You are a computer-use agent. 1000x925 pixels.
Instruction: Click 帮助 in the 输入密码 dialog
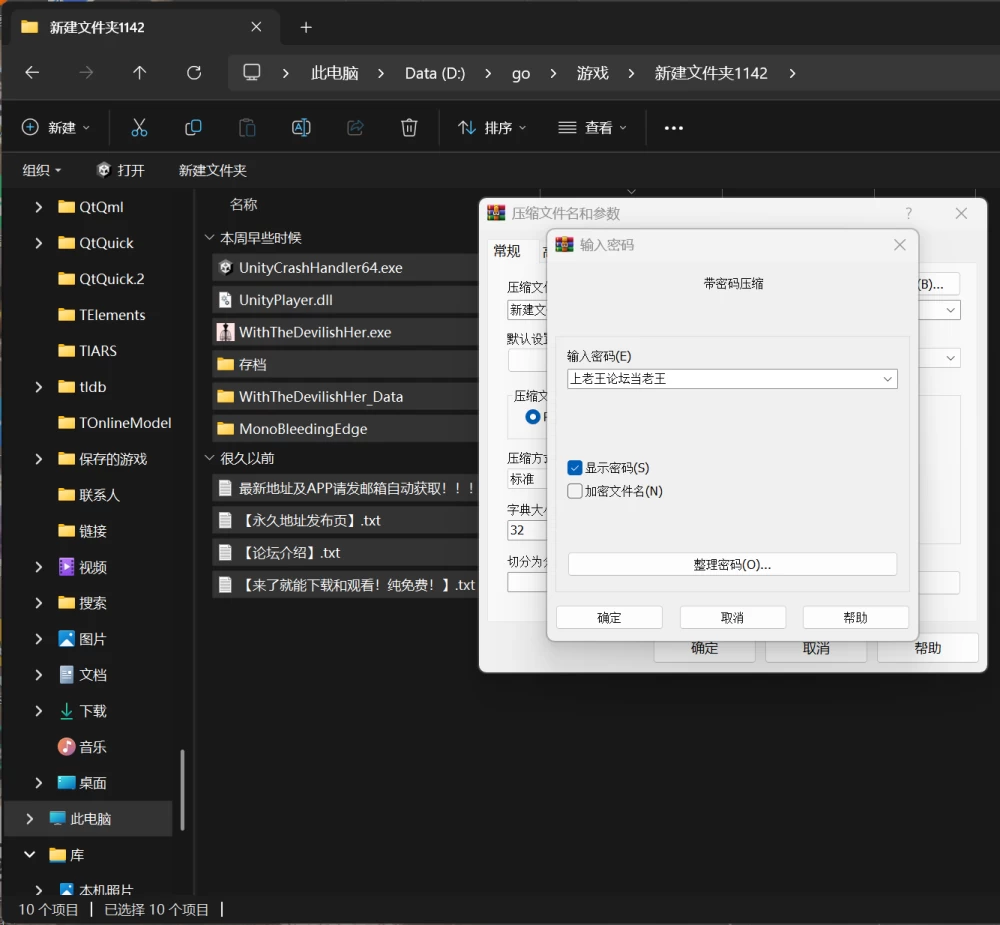855,618
